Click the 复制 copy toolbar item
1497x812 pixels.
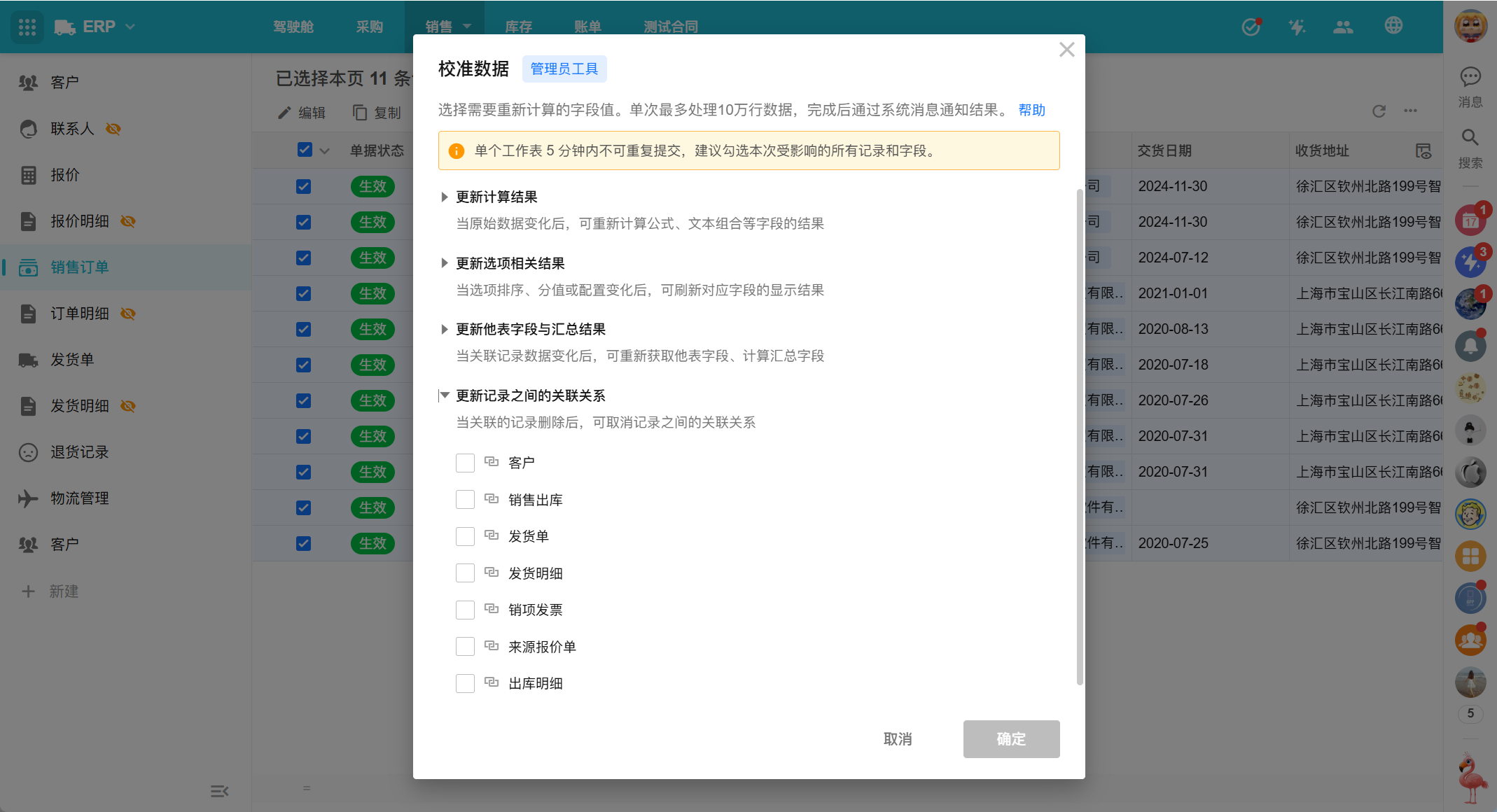pyautogui.click(x=377, y=113)
